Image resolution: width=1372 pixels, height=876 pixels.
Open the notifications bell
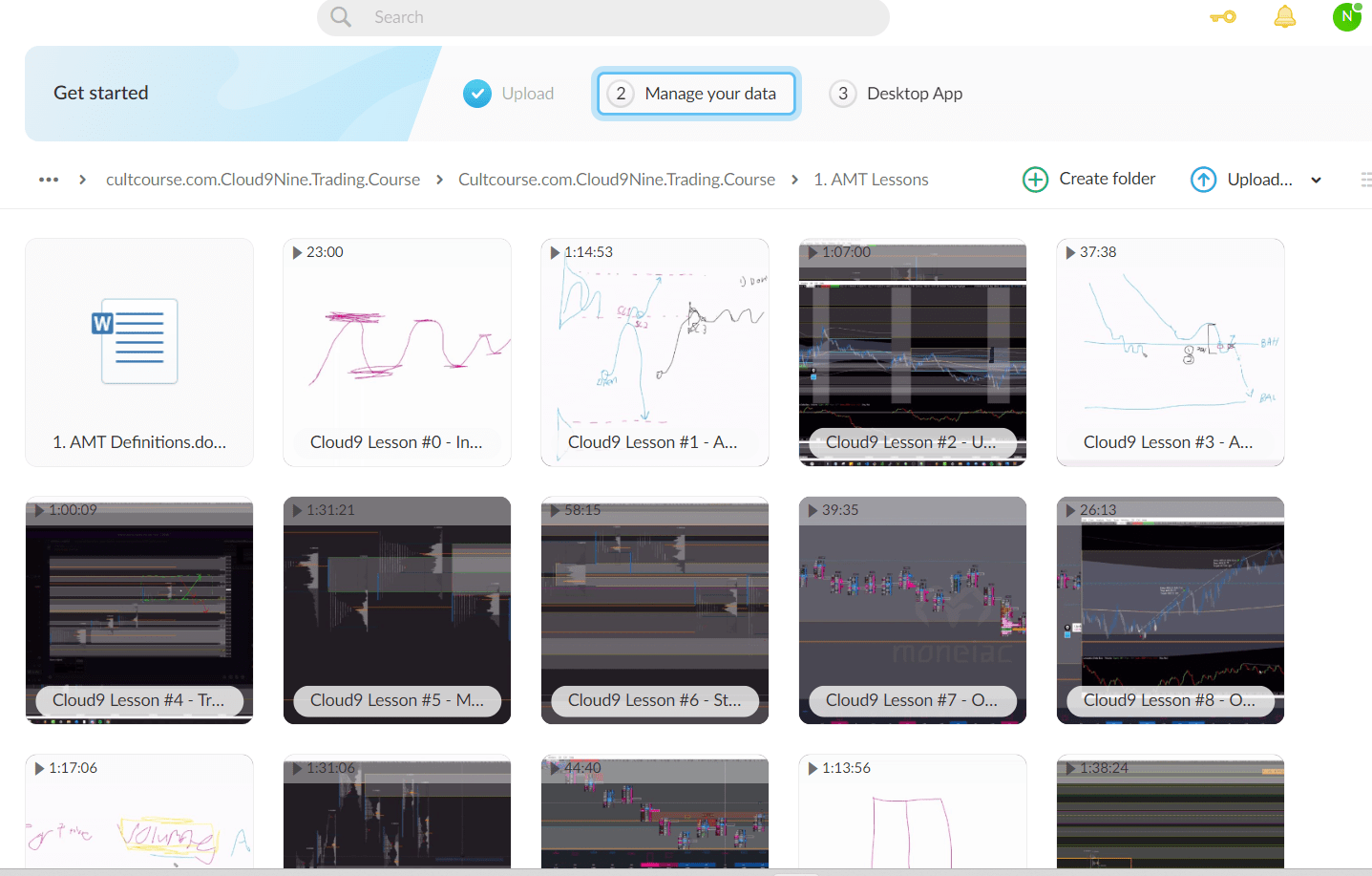point(1285,16)
